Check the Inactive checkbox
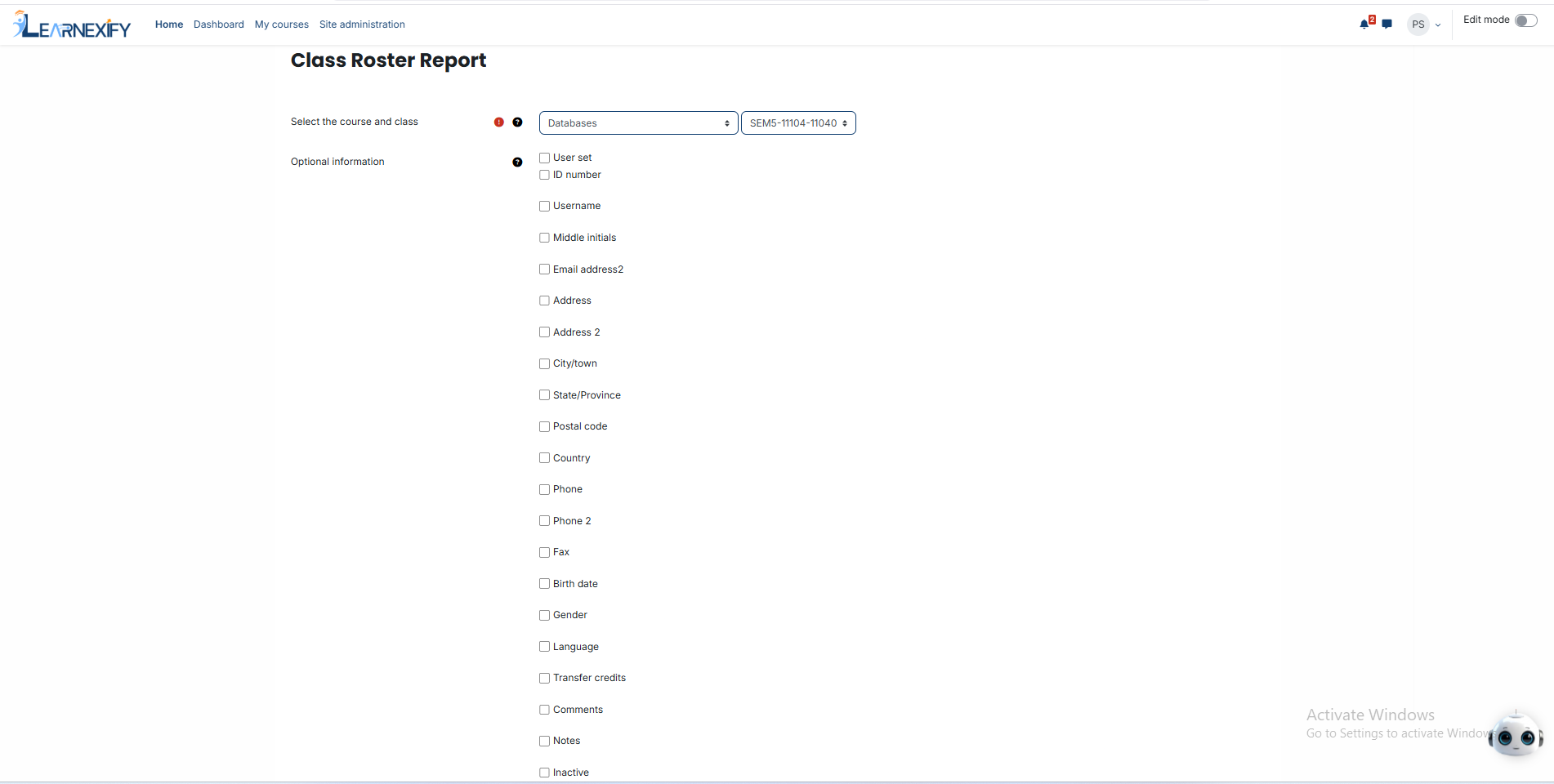Screen dimensions: 1554x784 tap(544, 772)
